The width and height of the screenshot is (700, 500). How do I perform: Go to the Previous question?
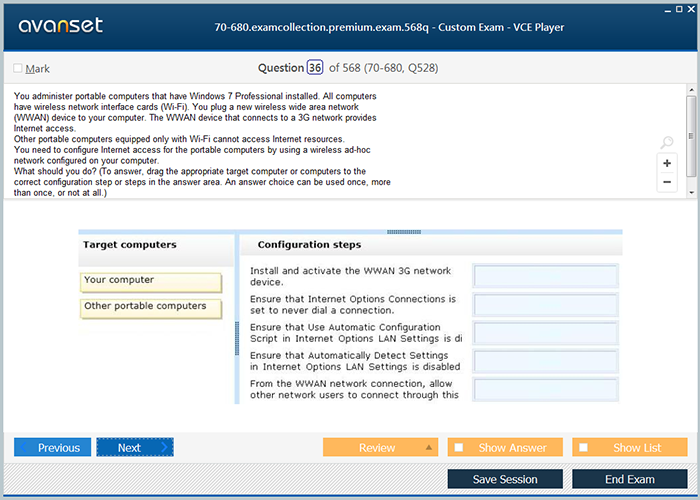point(52,447)
